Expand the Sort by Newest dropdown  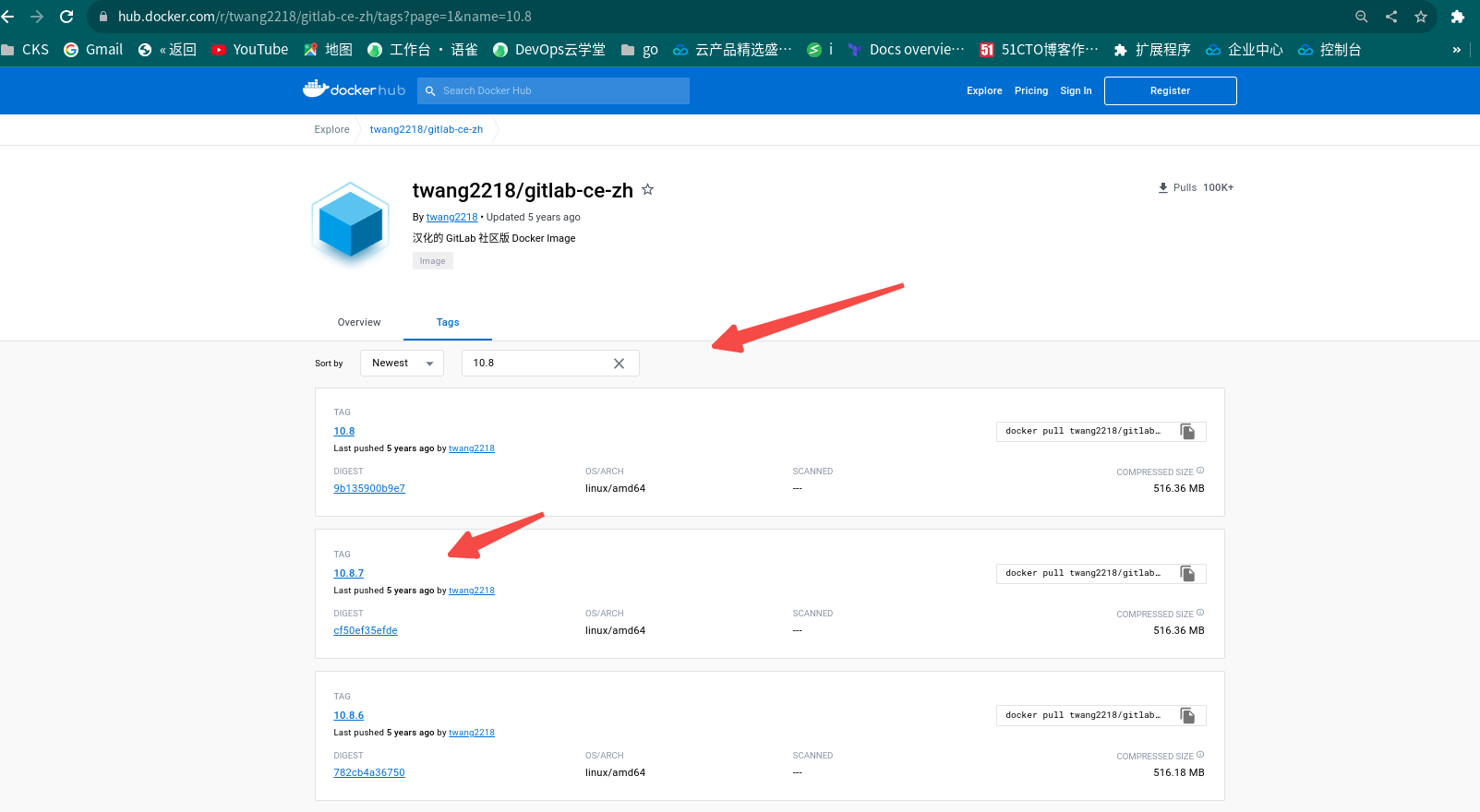(402, 363)
